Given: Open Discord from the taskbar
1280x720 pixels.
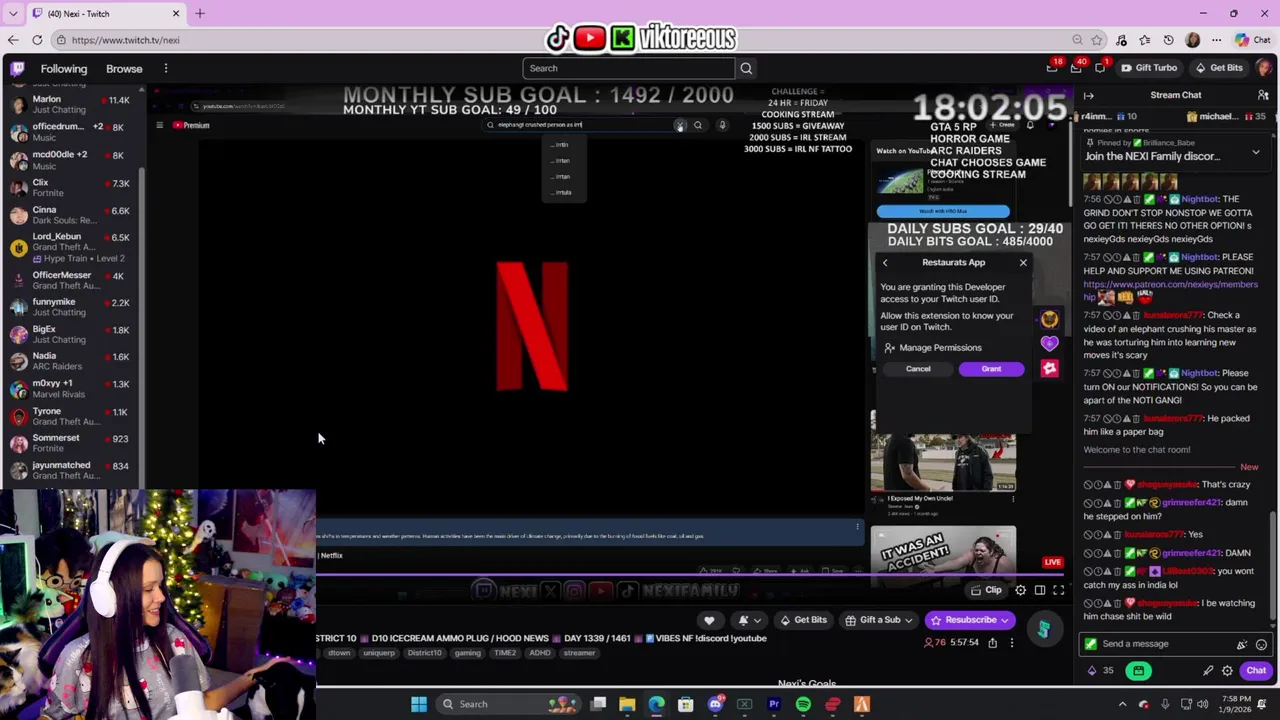Looking at the screenshot, I should 715,704.
